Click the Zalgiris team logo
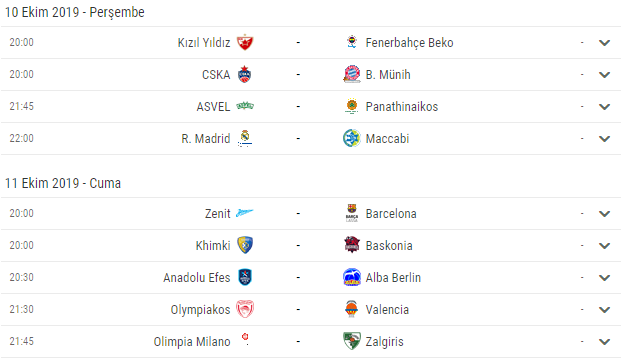This screenshot has width=623, height=360. pyautogui.click(x=352, y=341)
